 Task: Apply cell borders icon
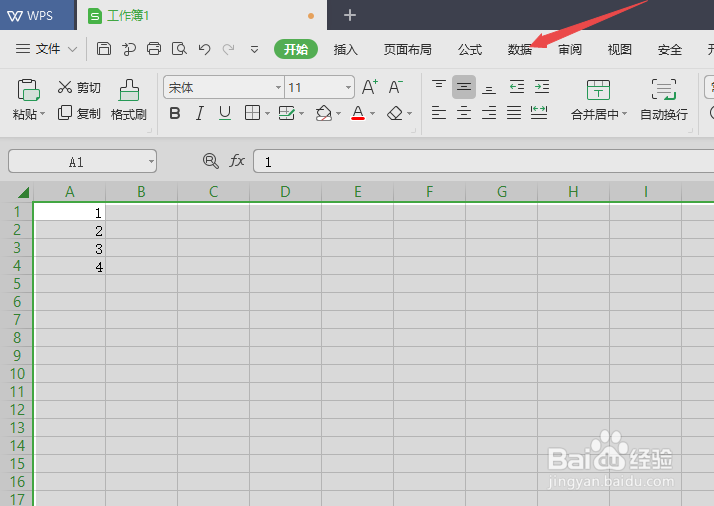(x=252, y=113)
